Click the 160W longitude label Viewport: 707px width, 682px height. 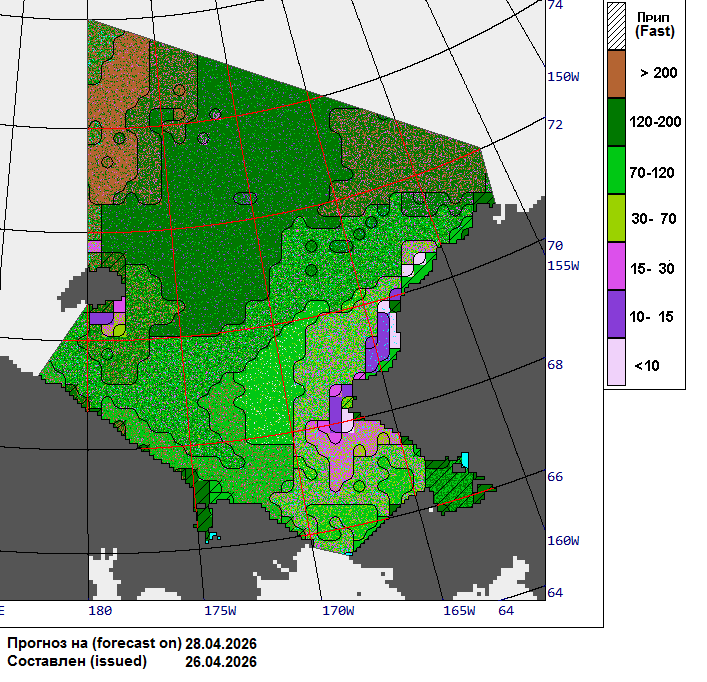pos(563,541)
